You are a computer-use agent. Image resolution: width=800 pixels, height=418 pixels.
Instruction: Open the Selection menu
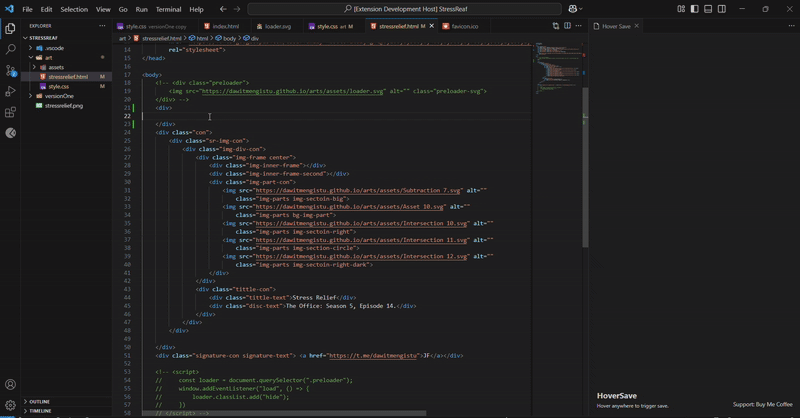click(74, 9)
